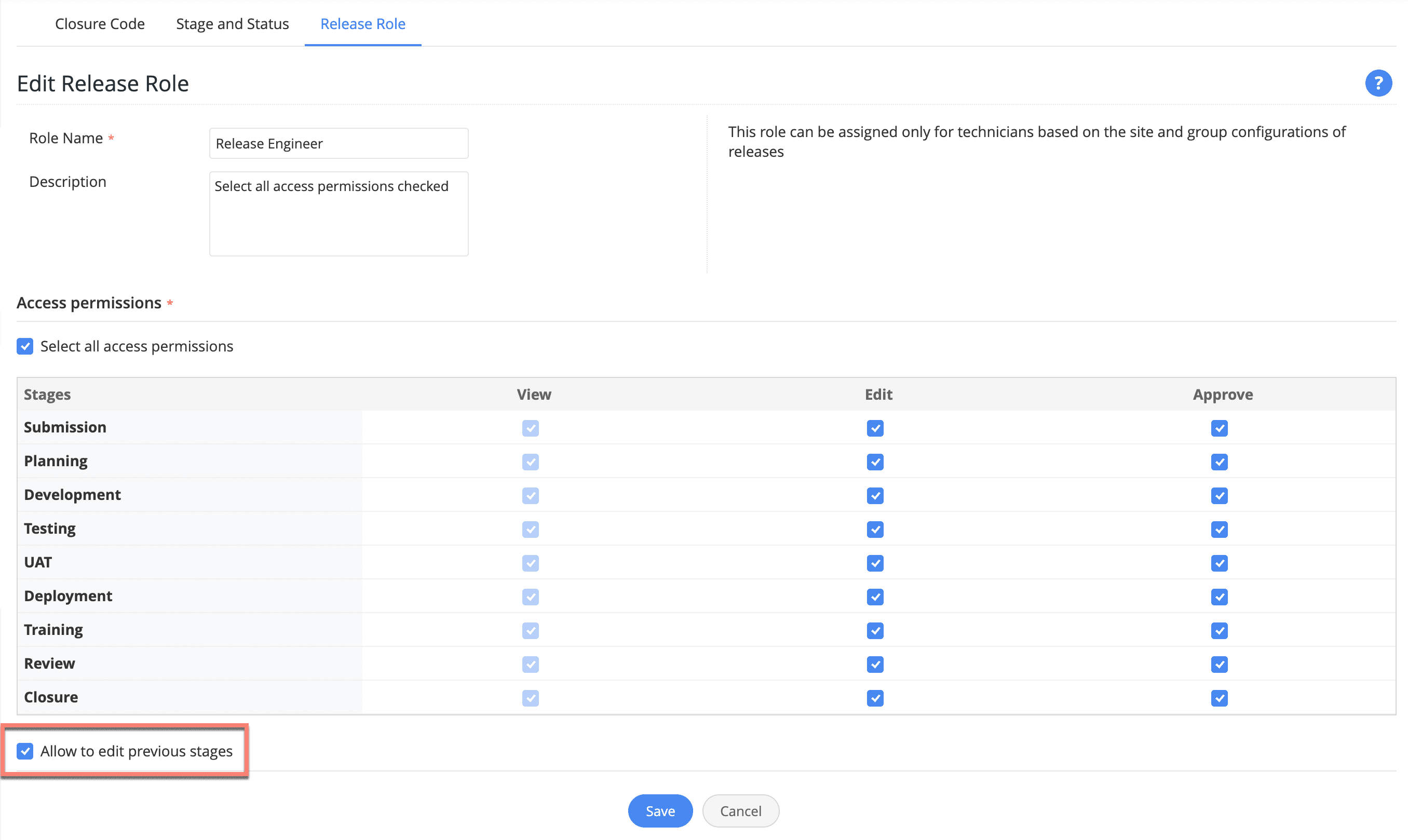Toggle Approve permission for Closure stage
This screenshot has width=1408, height=840.
[x=1220, y=698]
